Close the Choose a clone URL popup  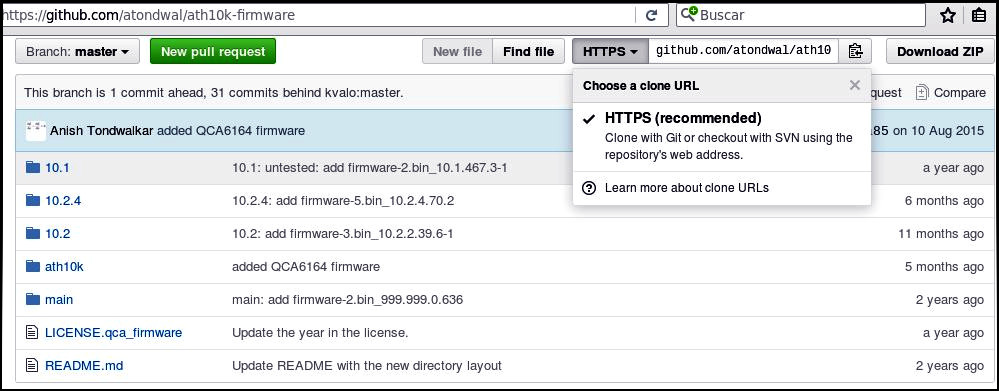coord(855,85)
